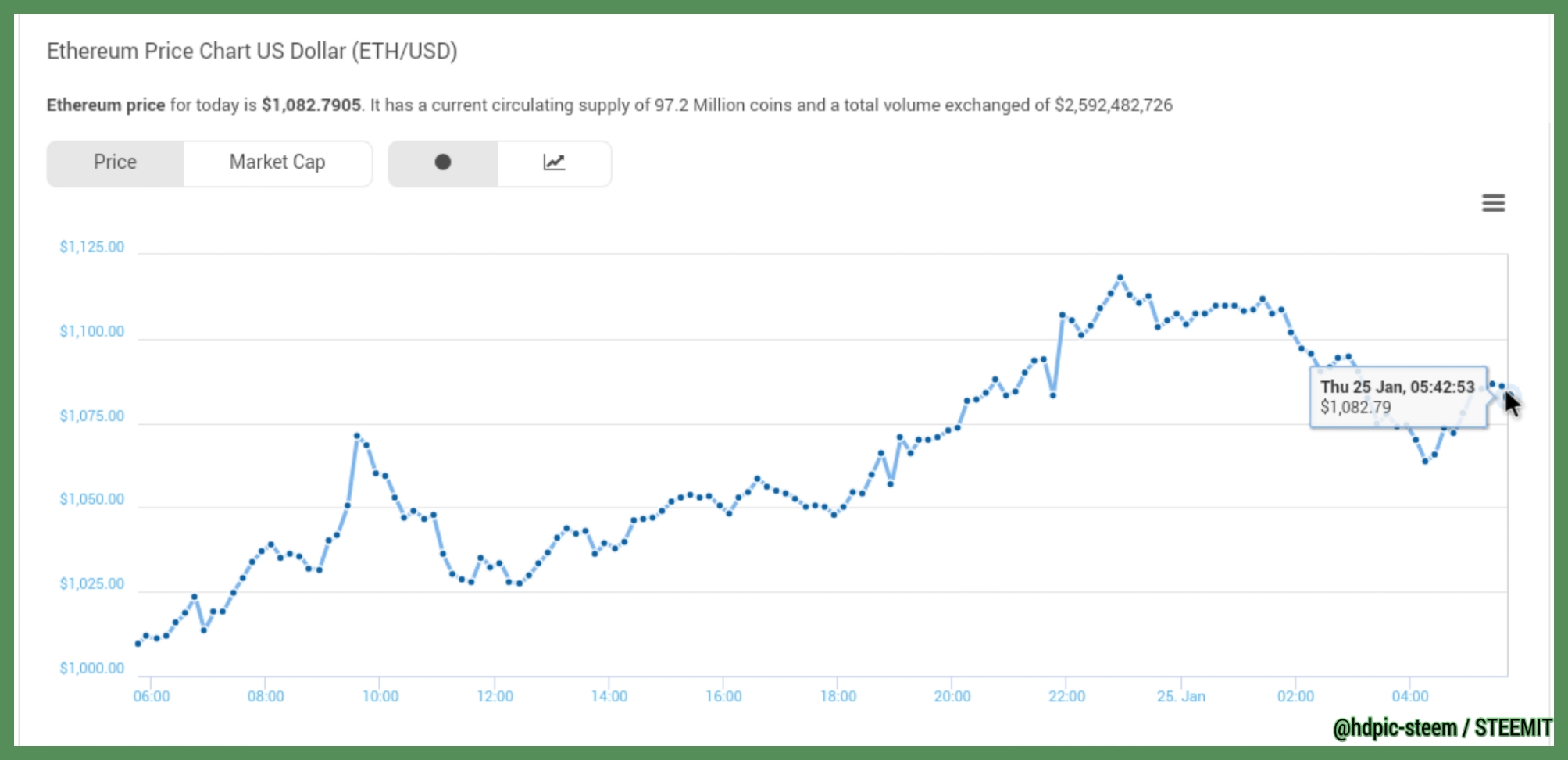Viewport: 1568px width, 760px height.
Task: Click the 08:00 time axis label
Action: pos(266,696)
